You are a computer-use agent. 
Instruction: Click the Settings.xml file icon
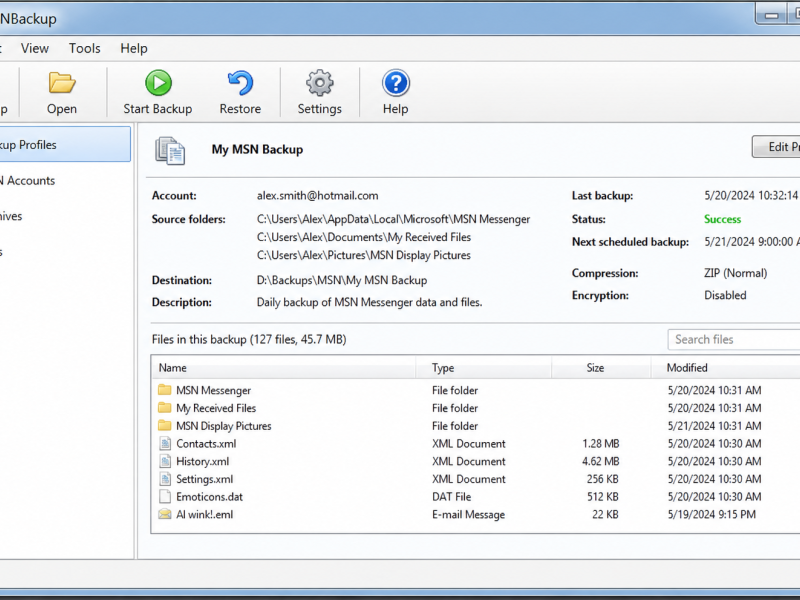coord(165,479)
